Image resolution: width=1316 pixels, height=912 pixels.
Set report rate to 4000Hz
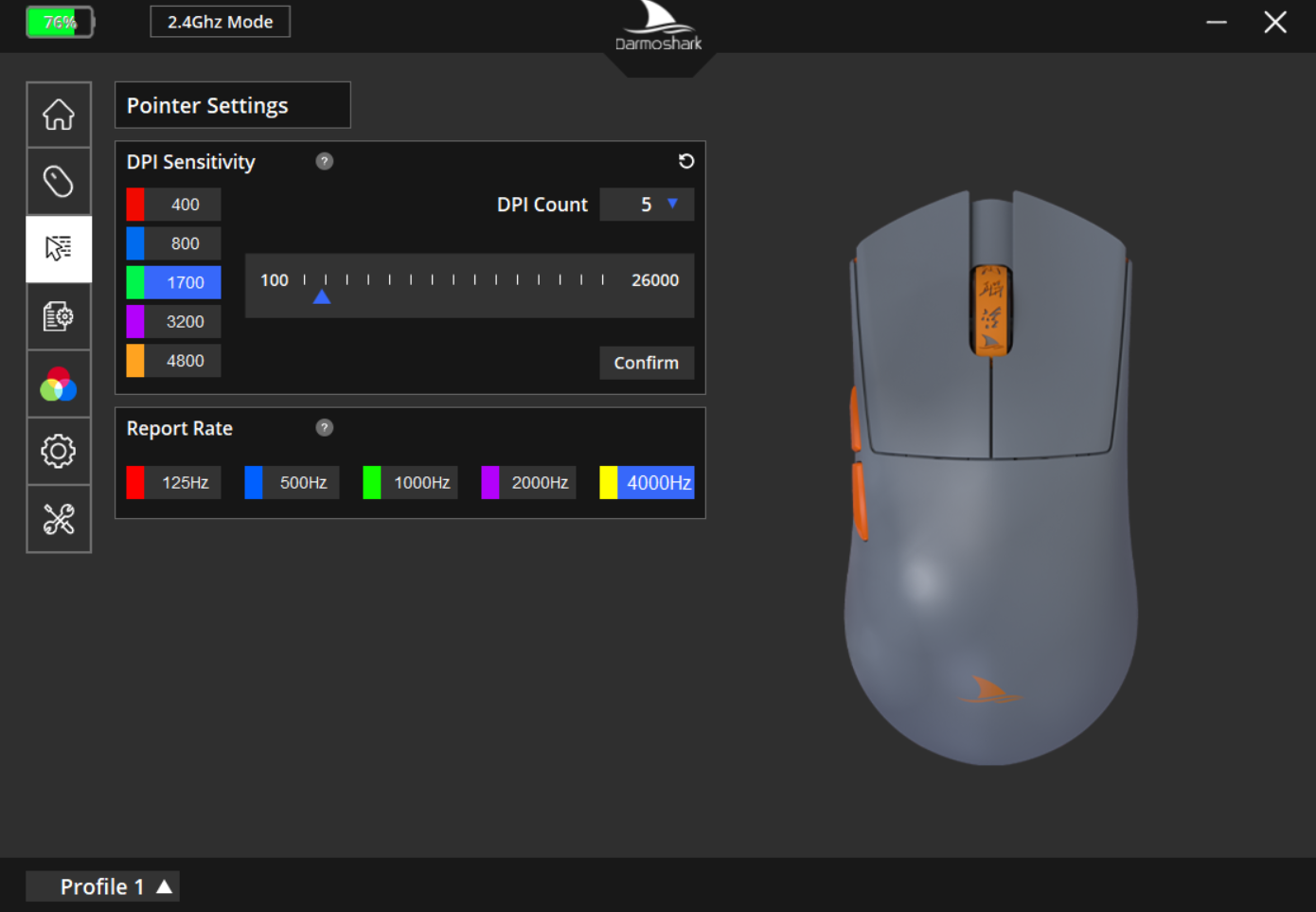(x=647, y=483)
